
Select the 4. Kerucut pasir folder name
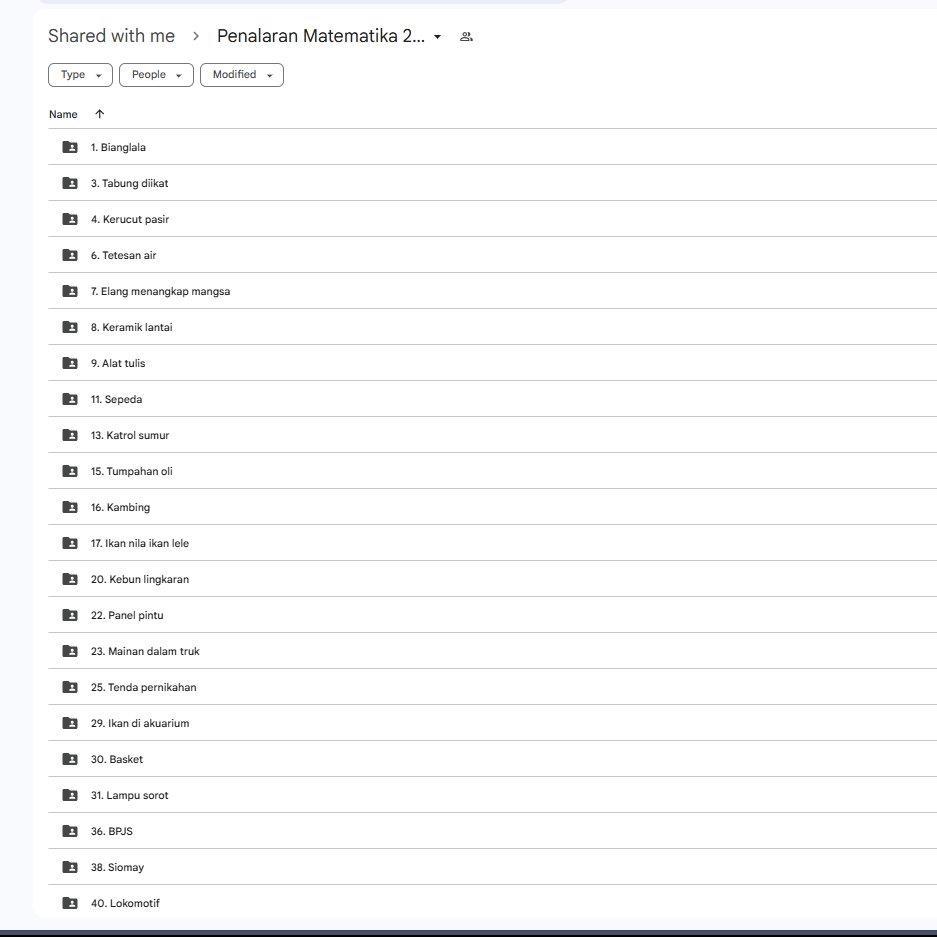[x=130, y=219]
